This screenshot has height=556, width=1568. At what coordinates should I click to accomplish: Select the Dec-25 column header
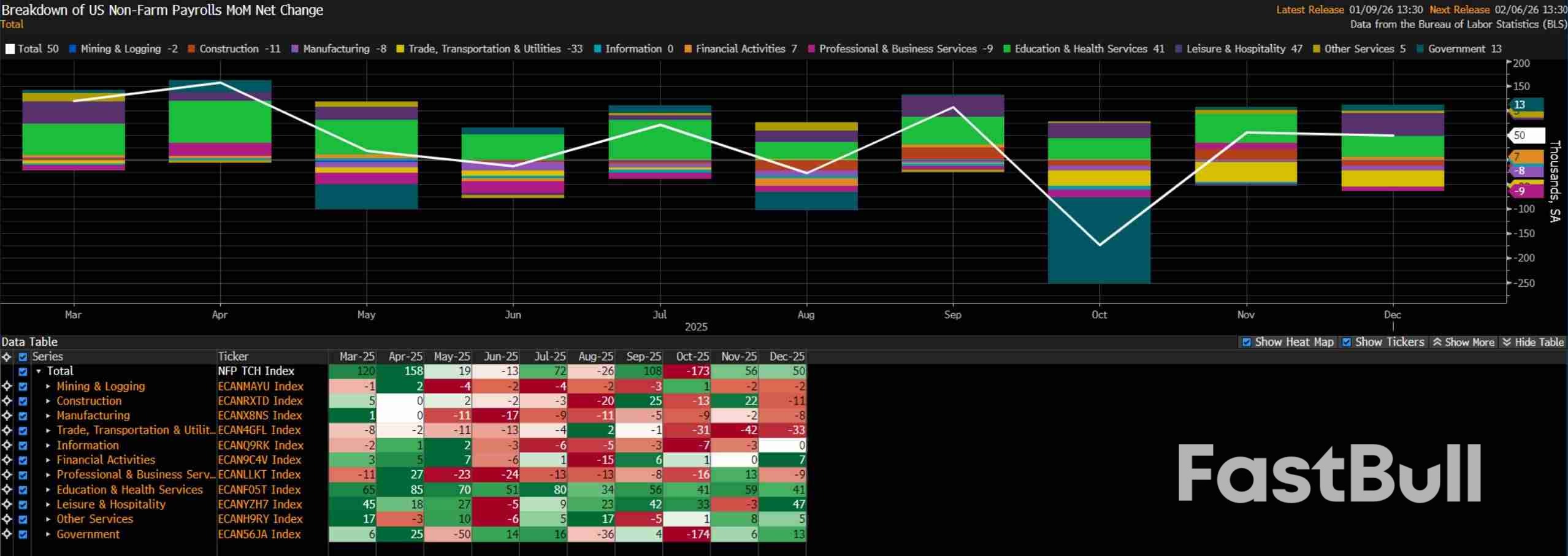tap(786, 356)
